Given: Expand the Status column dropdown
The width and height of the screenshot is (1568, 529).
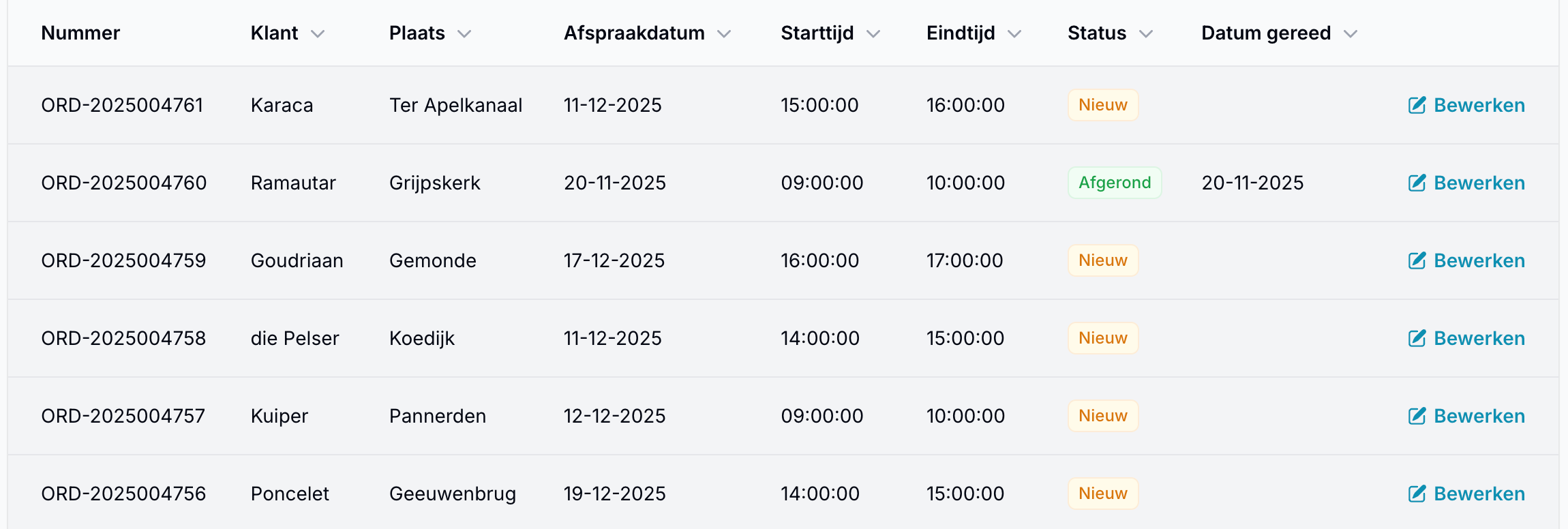Looking at the screenshot, I should tap(1146, 33).
